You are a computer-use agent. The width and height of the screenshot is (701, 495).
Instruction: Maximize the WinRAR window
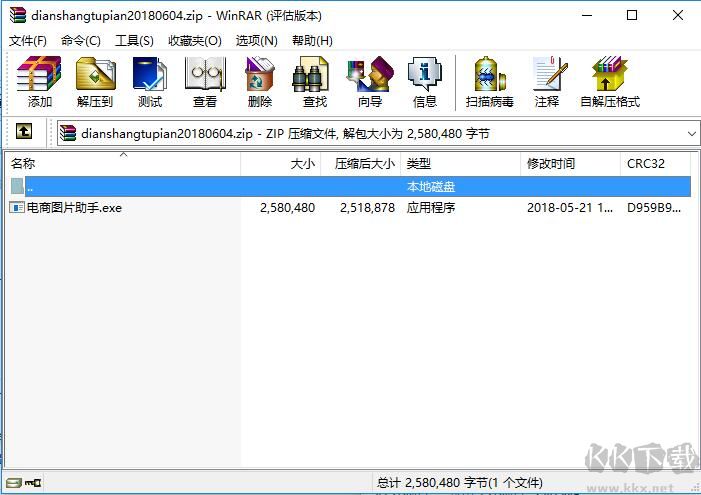(632, 15)
